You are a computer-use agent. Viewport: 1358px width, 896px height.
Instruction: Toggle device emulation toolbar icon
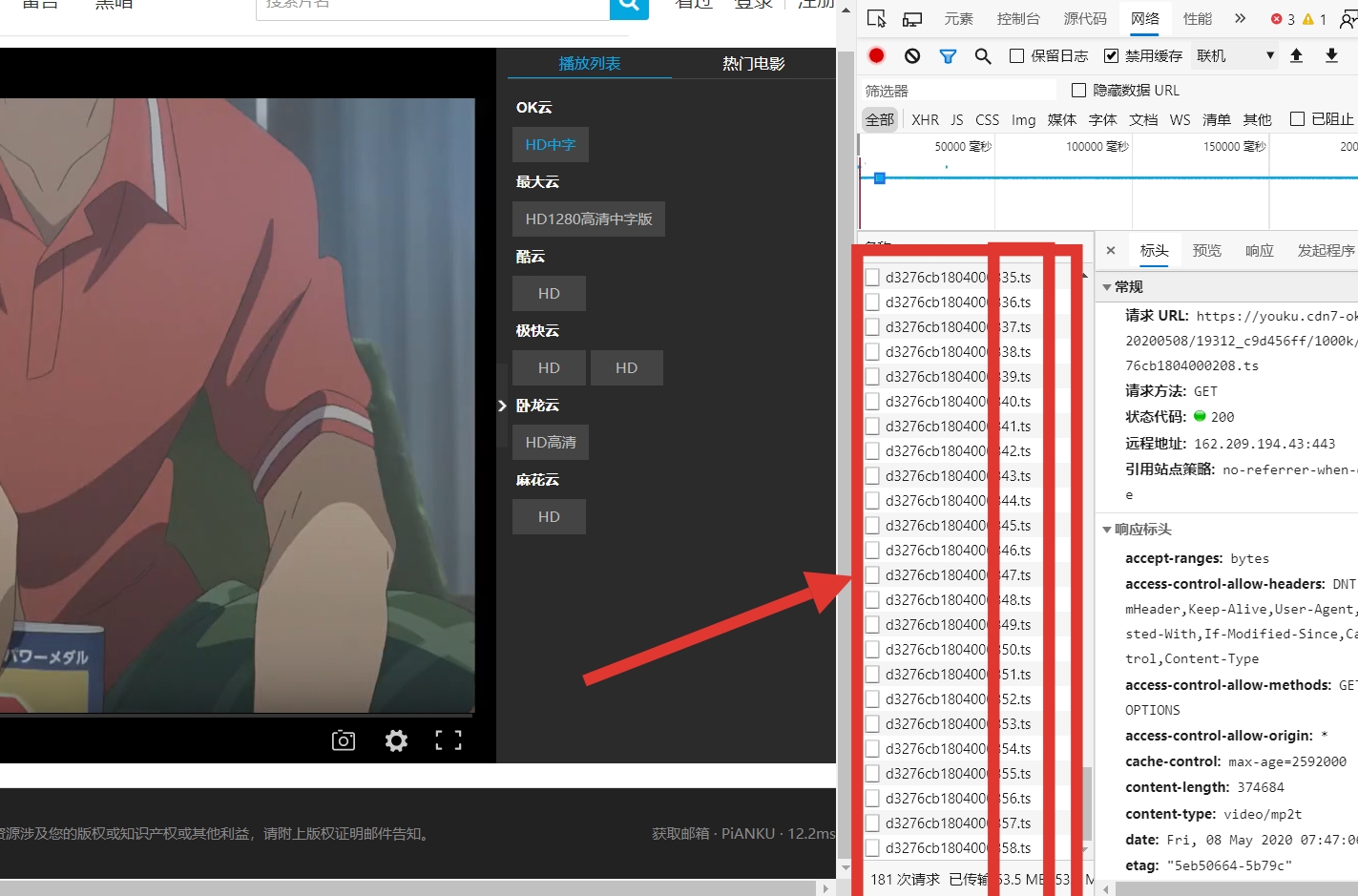coord(912,19)
